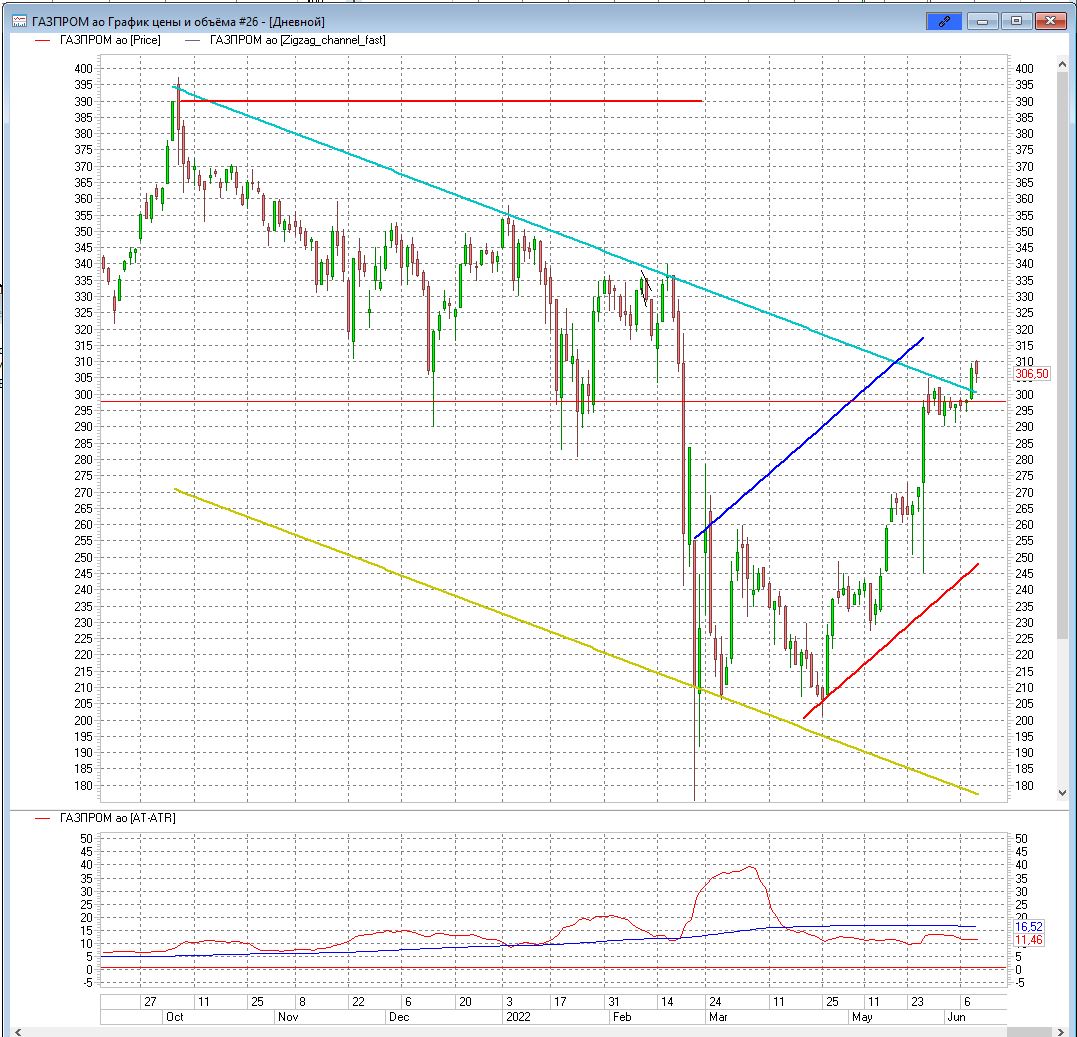Click the vertical scrollbar up arrow

(x=1062, y=66)
